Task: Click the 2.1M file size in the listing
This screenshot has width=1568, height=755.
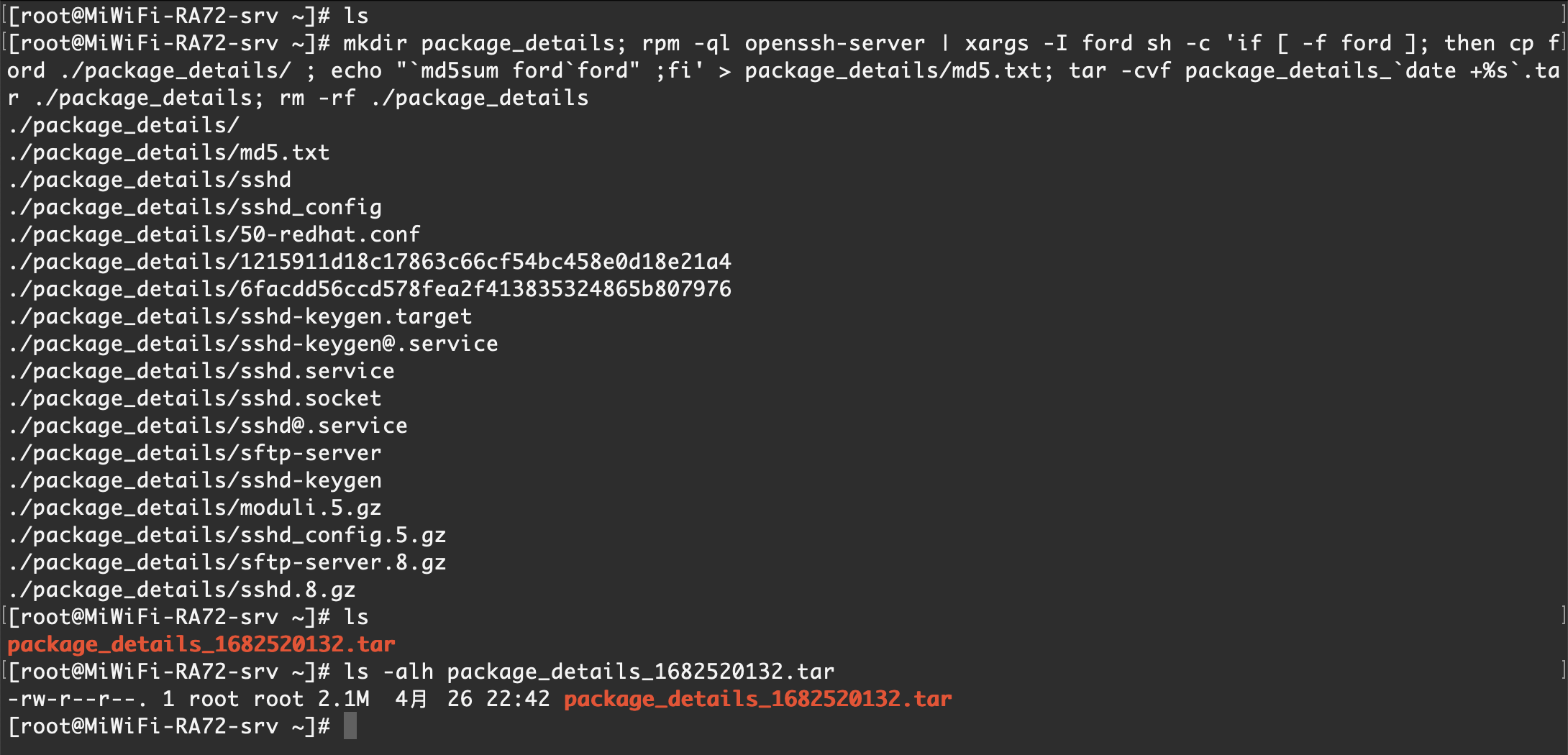Action: tap(344, 699)
